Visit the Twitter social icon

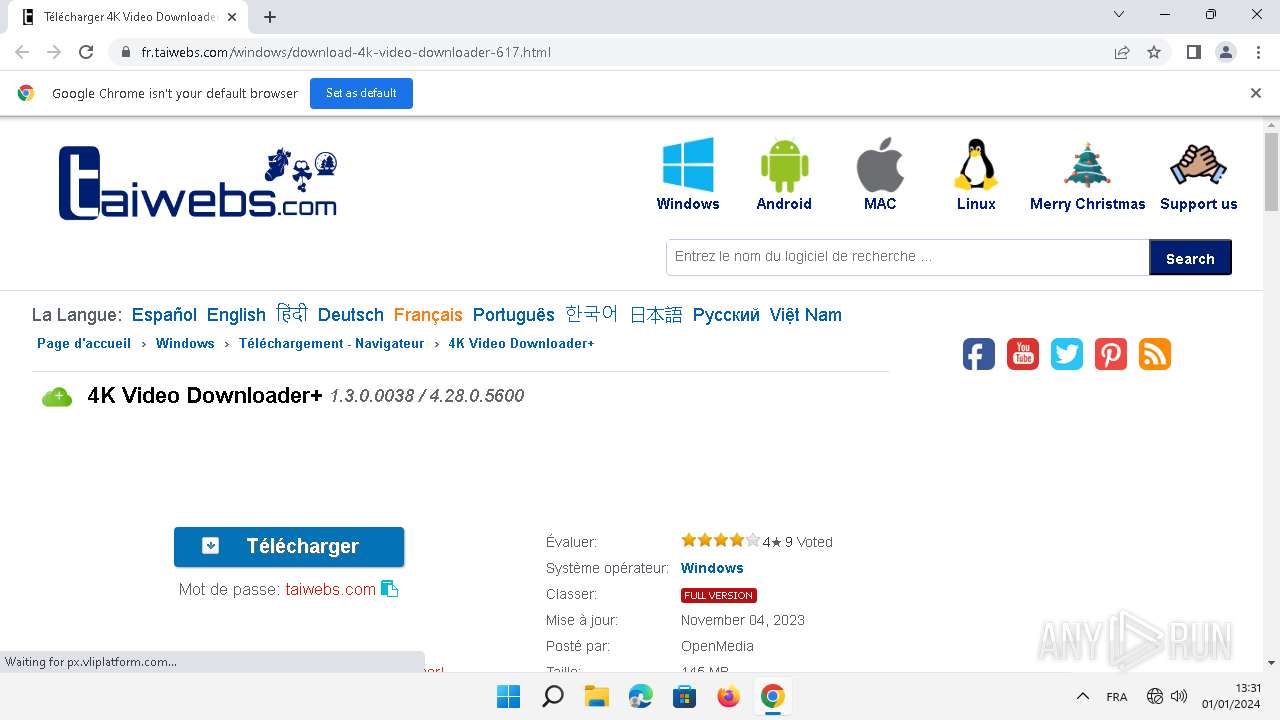[x=1067, y=354]
